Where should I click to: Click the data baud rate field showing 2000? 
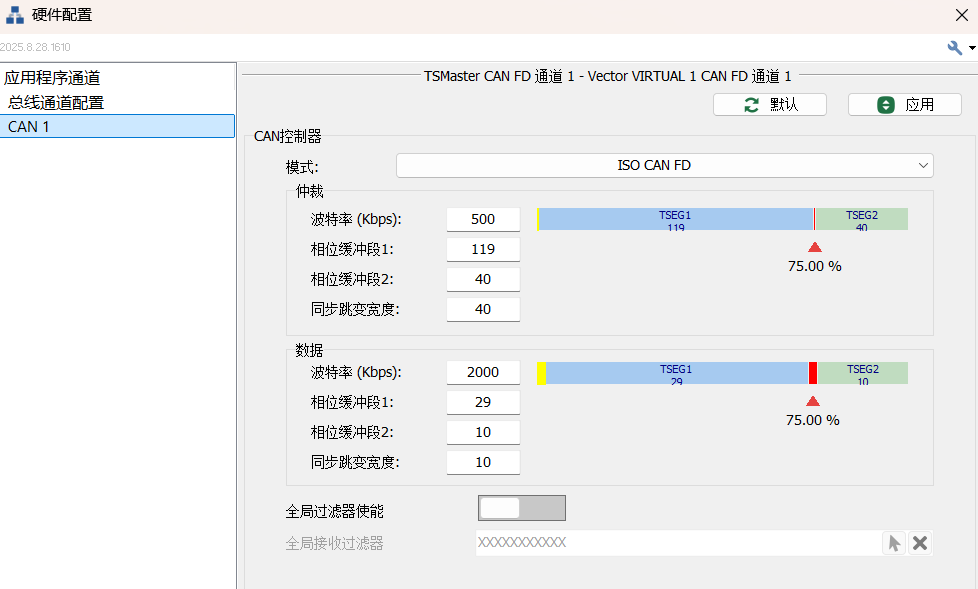(x=483, y=372)
